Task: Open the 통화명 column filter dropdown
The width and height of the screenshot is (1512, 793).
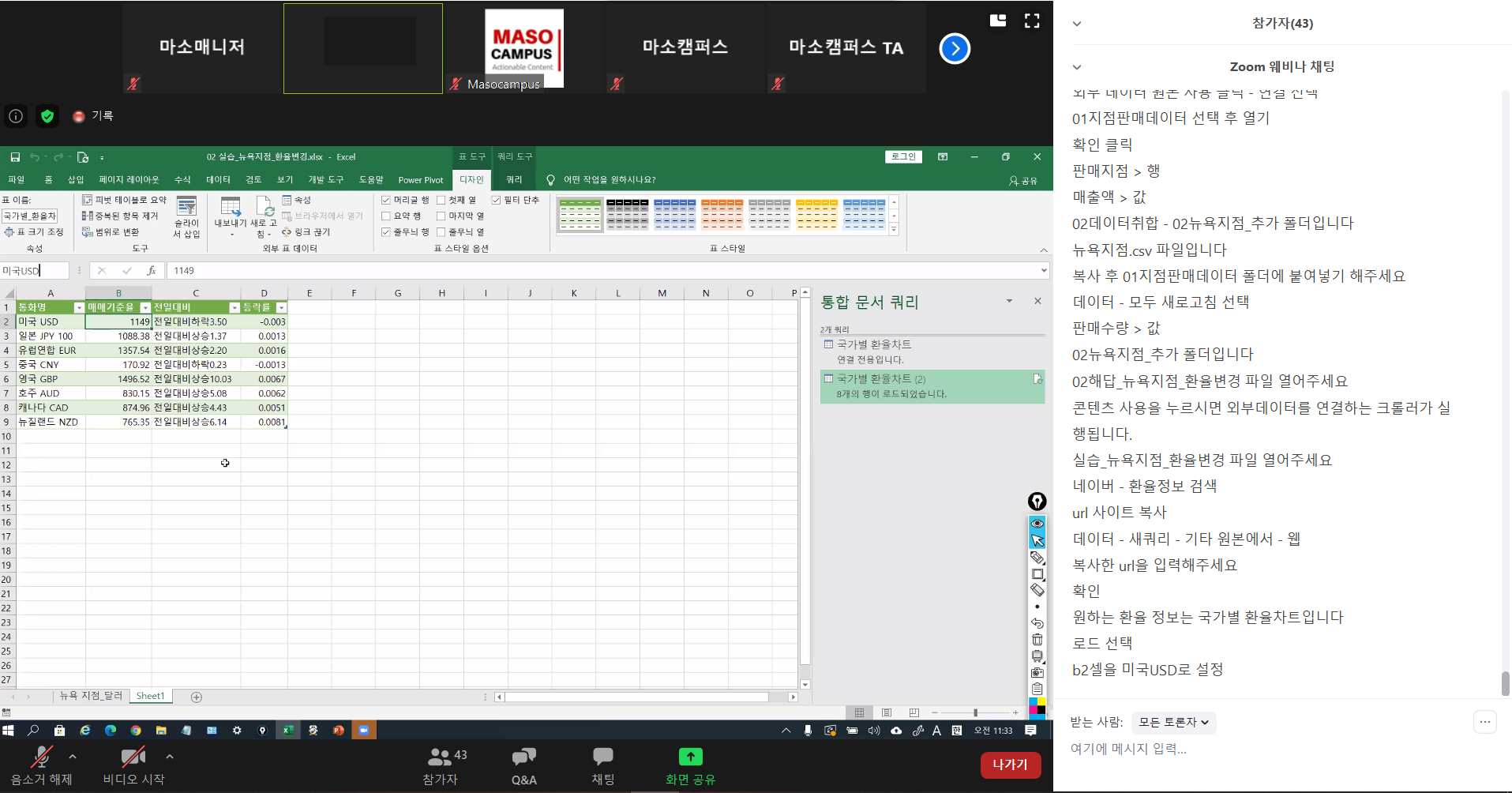Action: pyautogui.click(x=79, y=307)
